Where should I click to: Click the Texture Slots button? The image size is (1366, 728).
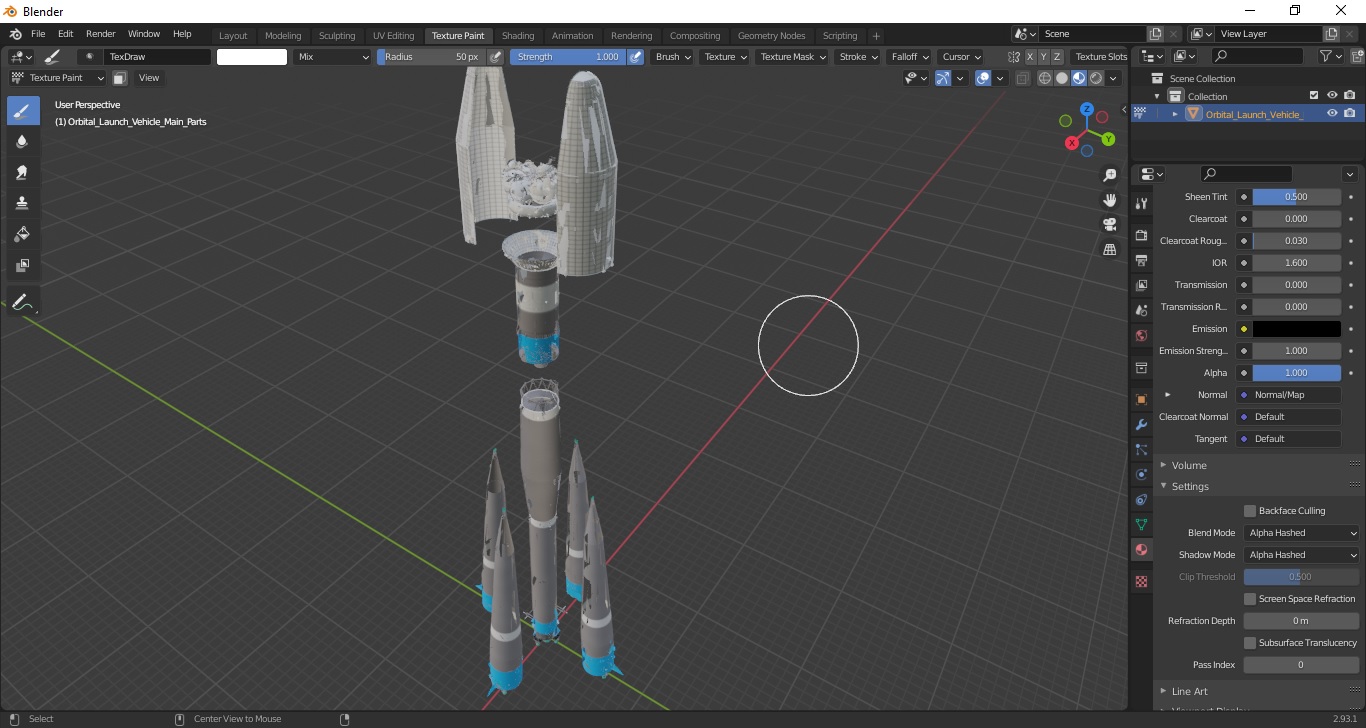(x=1101, y=57)
